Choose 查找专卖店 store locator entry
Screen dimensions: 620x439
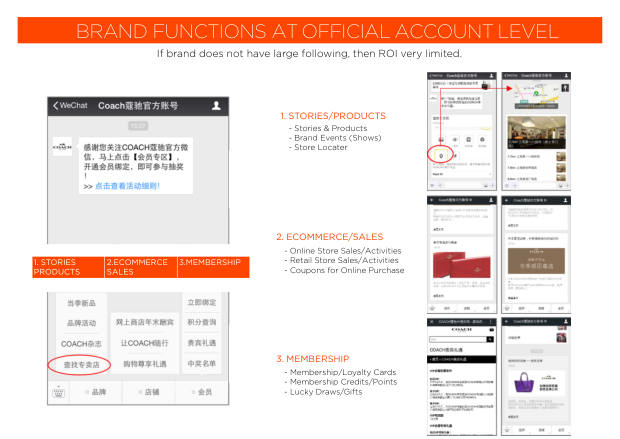(x=81, y=364)
